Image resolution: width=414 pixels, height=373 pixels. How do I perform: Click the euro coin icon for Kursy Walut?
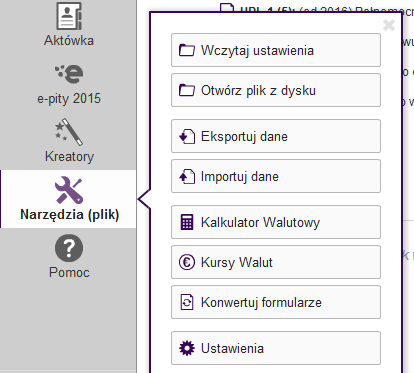[x=187, y=262]
